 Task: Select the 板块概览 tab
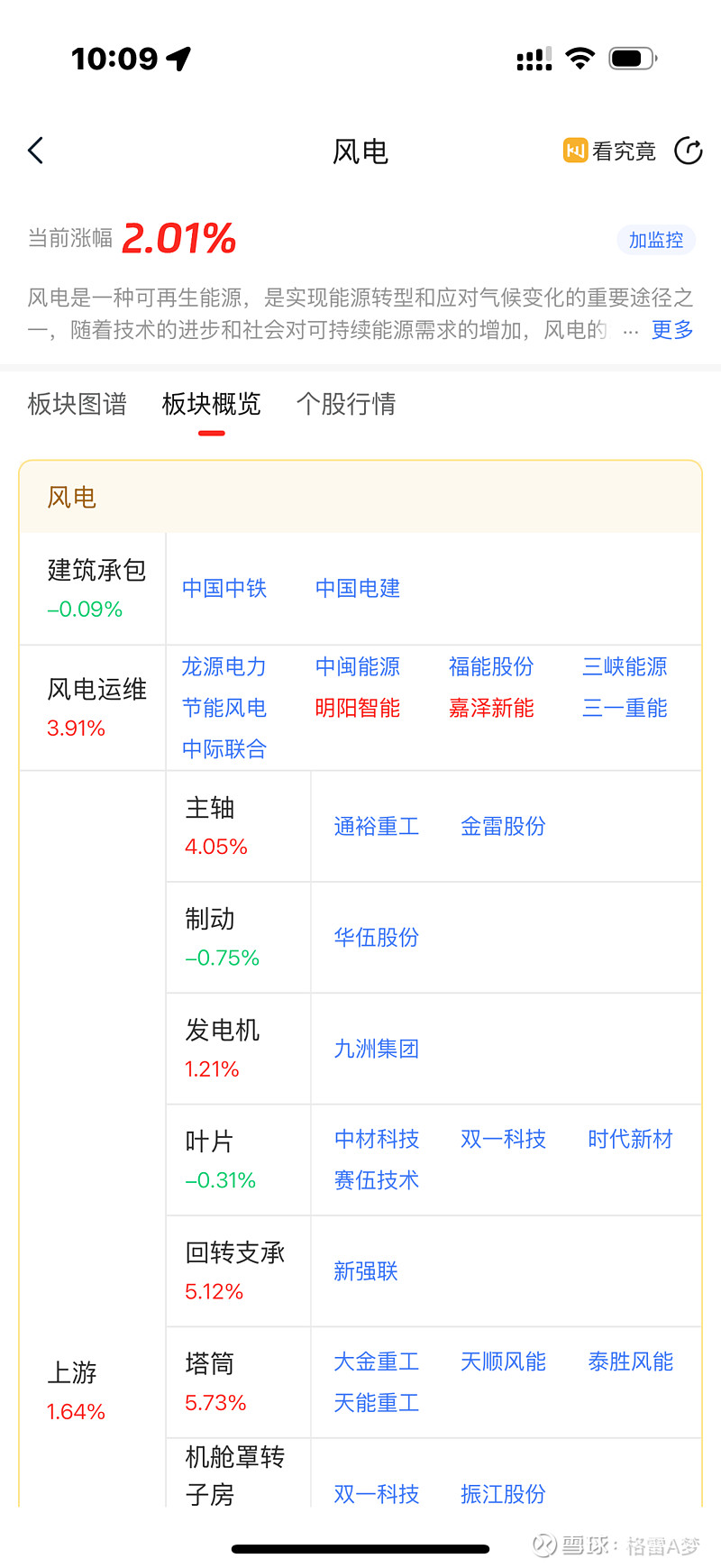pos(212,404)
